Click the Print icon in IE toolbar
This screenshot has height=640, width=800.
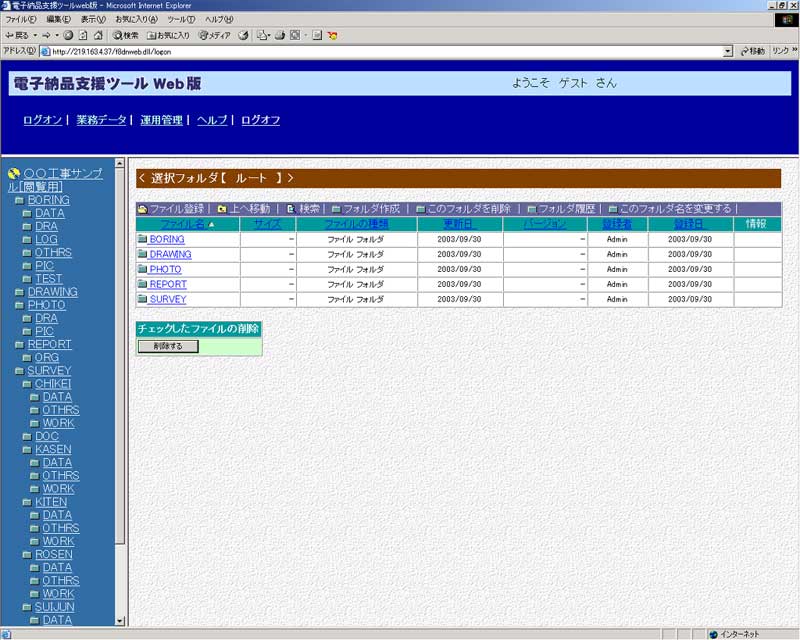pos(280,35)
